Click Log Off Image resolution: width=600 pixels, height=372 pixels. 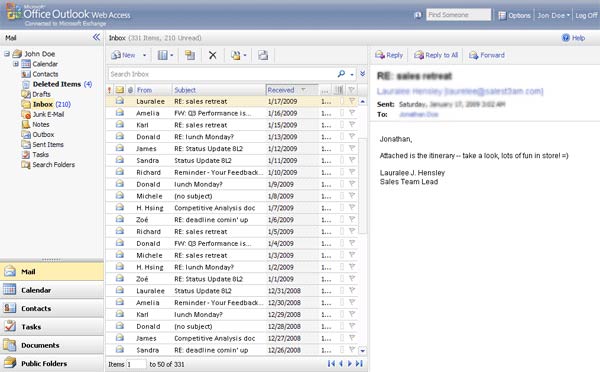coord(586,15)
